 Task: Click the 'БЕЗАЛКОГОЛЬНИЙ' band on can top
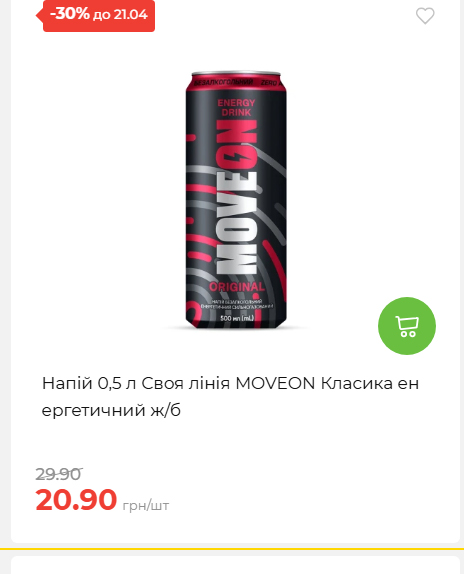224,83
